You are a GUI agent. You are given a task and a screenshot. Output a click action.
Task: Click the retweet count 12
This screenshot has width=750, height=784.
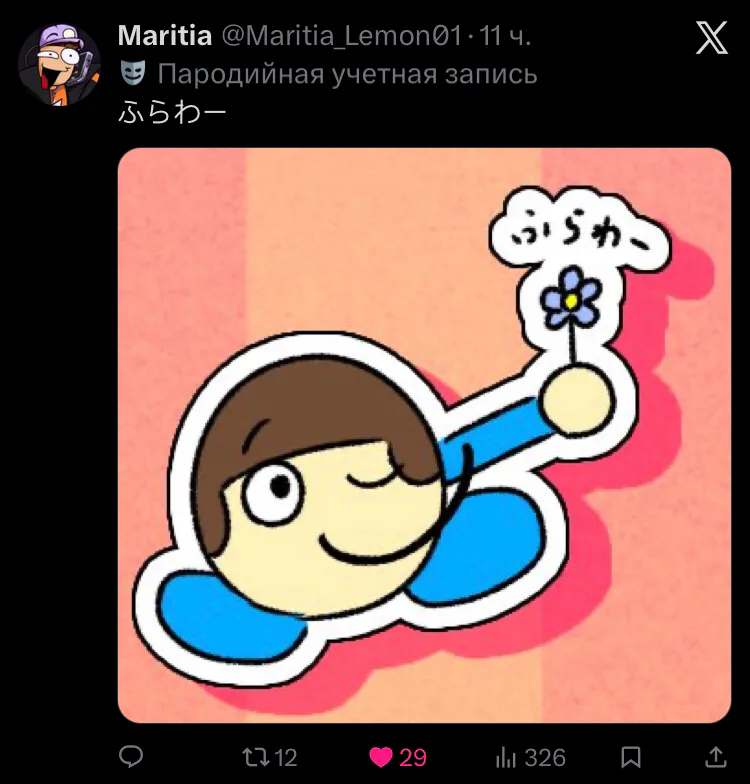(286, 757)
